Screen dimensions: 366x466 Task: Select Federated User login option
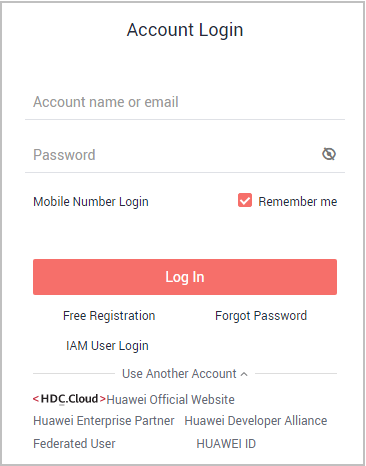point(74,444)
